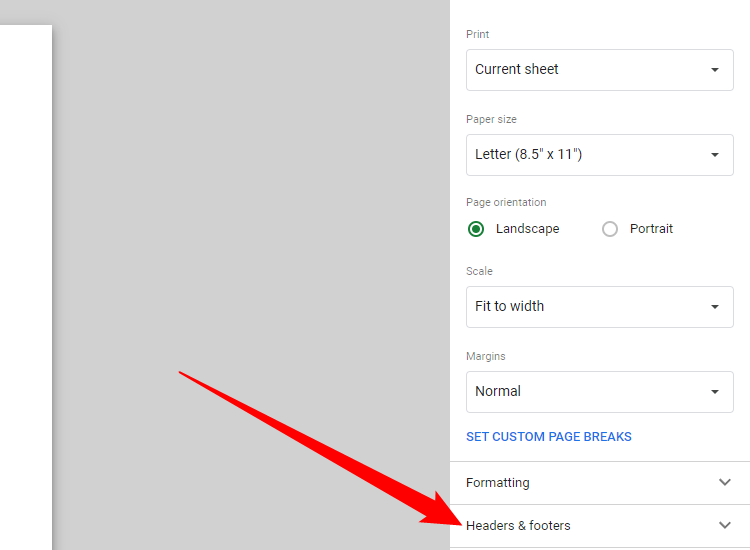Click the SET CUSTOM PAGE BREAKS link

(549, 437)
